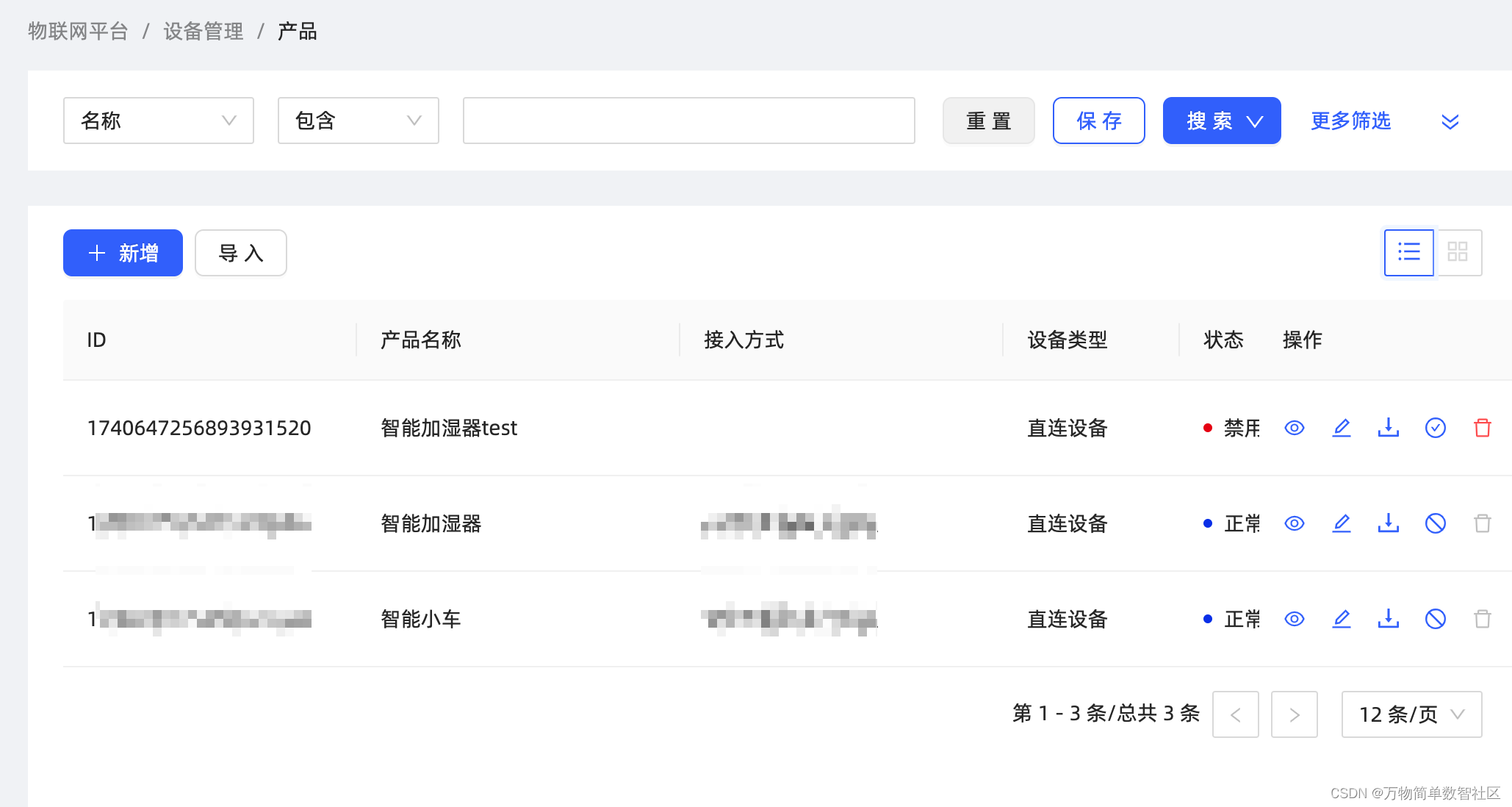
Task: Click pagination summary 第 1 - 3 条
Action: click(1106, 713)
